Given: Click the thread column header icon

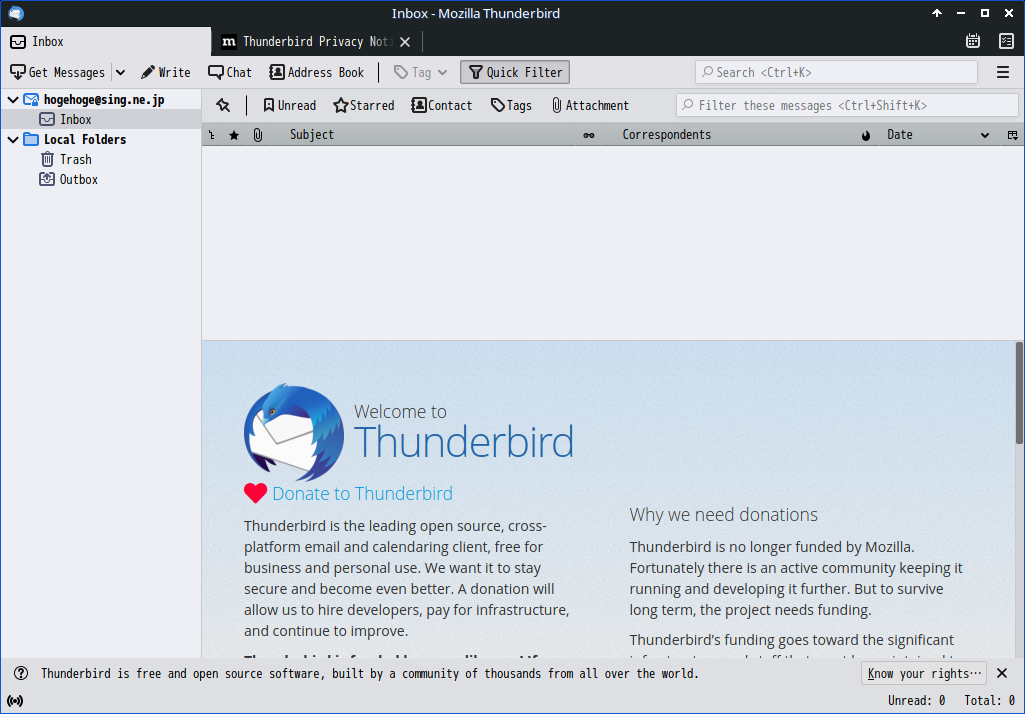Looking at the screenshot, I should click(212, 135).
